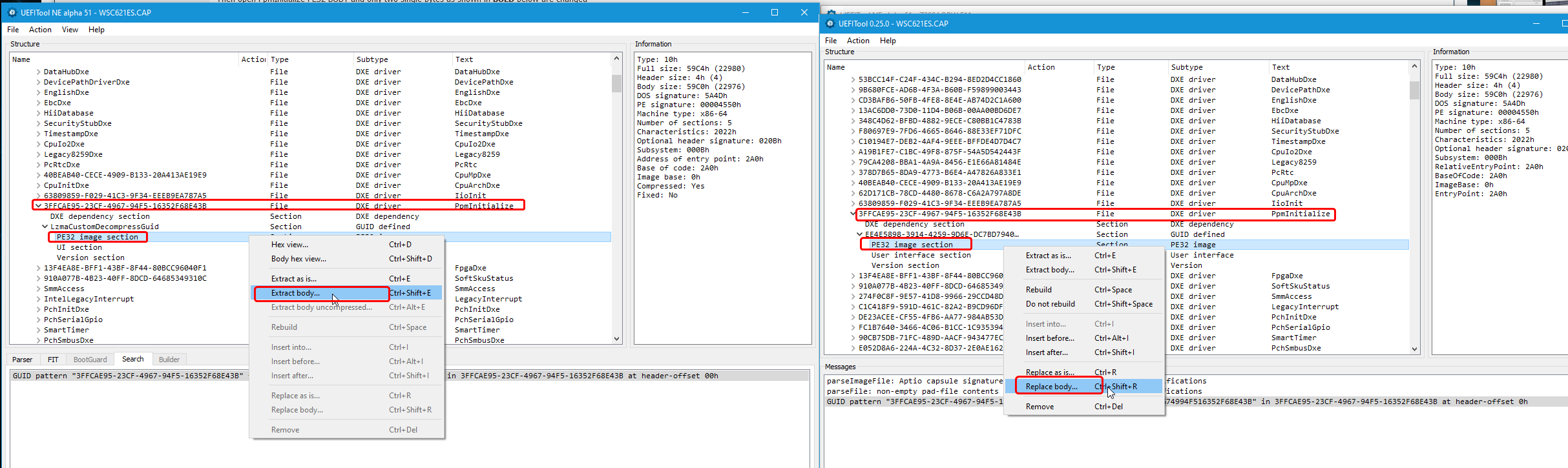Open Help menu in UEFITool NE window
This screenshot has height=468, width=1568.
click(x=96, y=30)
